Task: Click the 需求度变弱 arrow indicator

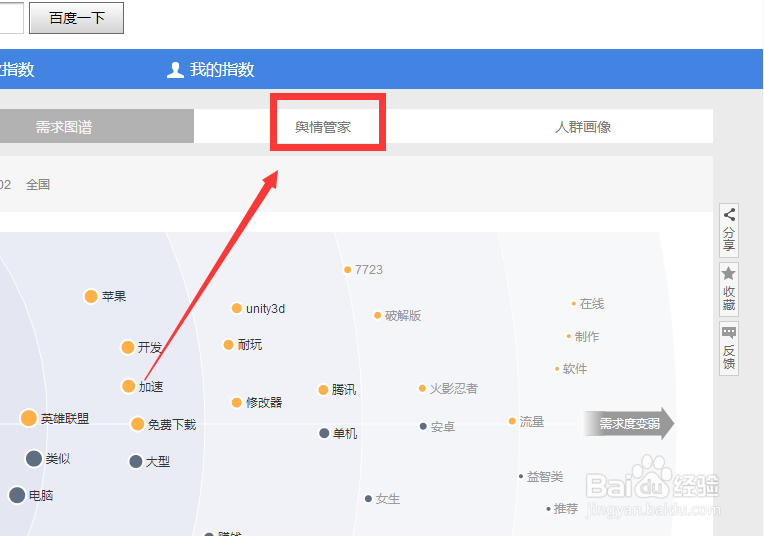Action: (629, 423)
